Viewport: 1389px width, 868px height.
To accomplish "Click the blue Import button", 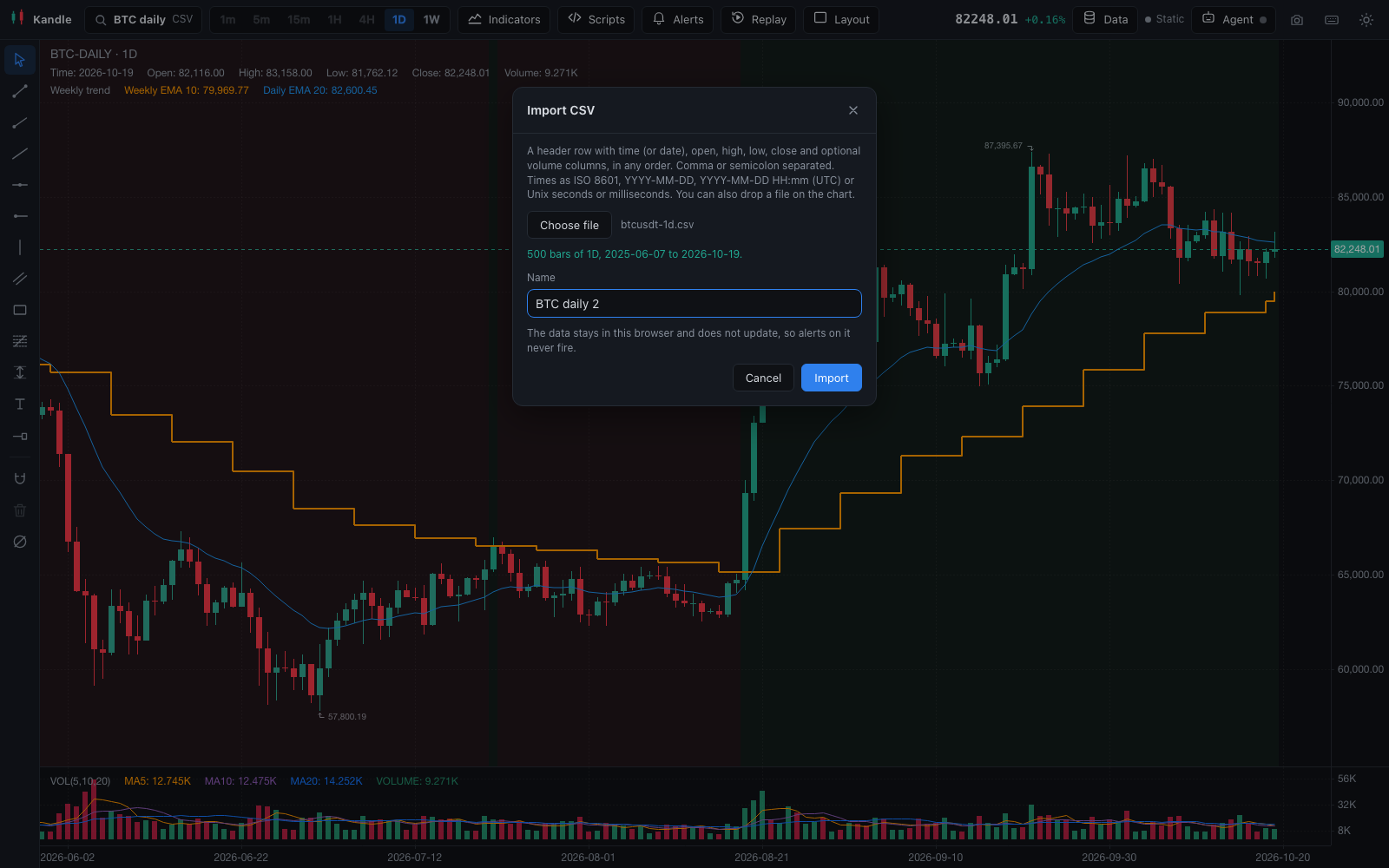I will (x=832, y=378).
